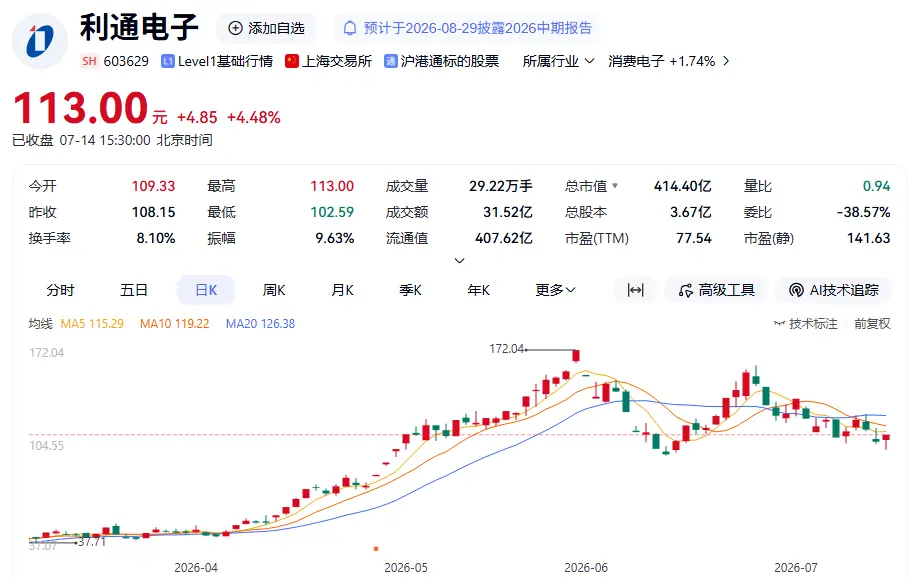Click the Level1基础行情 L1 icon
The height and width of the screenshot is (579, 915).
[x=167, y=61]
